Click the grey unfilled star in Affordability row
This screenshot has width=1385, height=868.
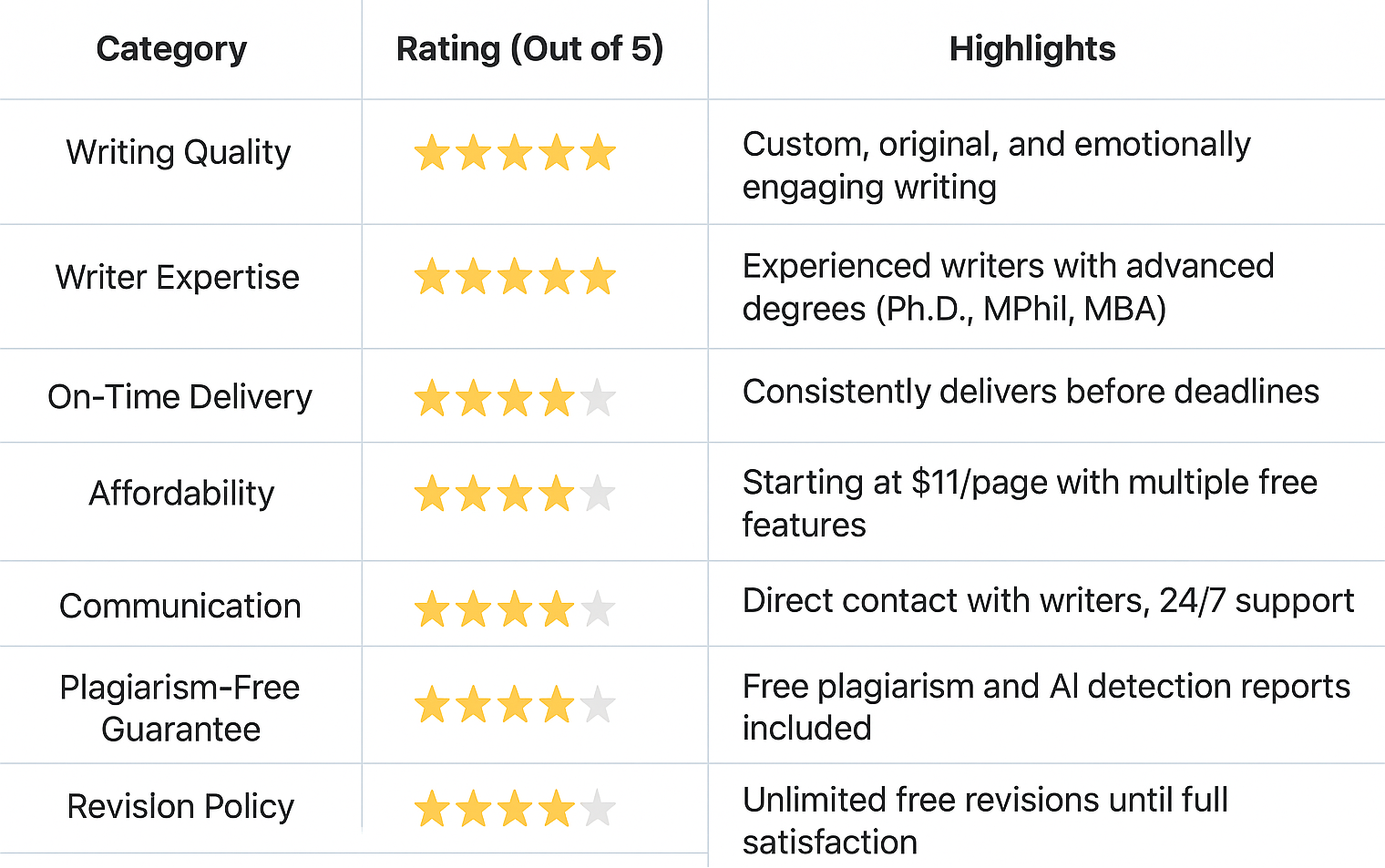coord(598,495)
